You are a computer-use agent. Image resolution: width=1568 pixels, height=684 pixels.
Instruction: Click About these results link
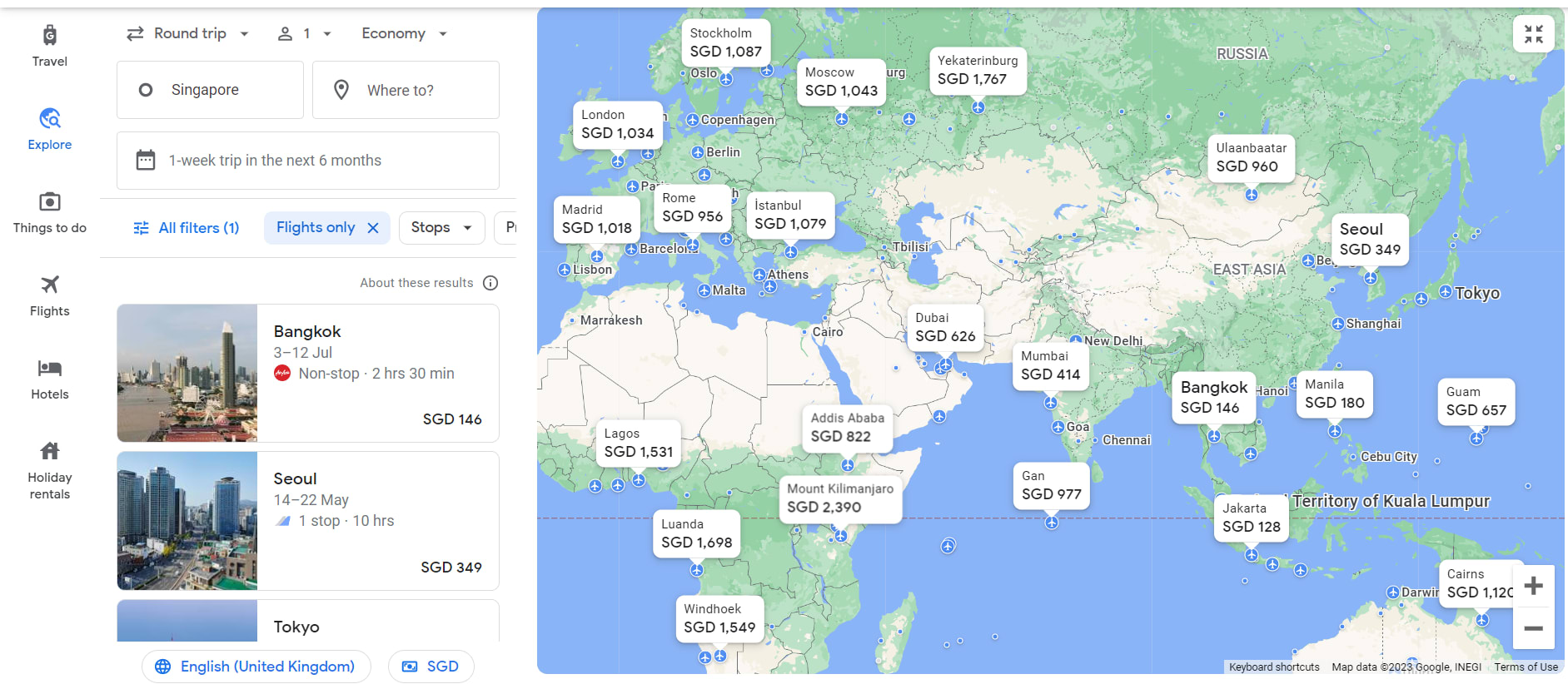pos(416,283)
